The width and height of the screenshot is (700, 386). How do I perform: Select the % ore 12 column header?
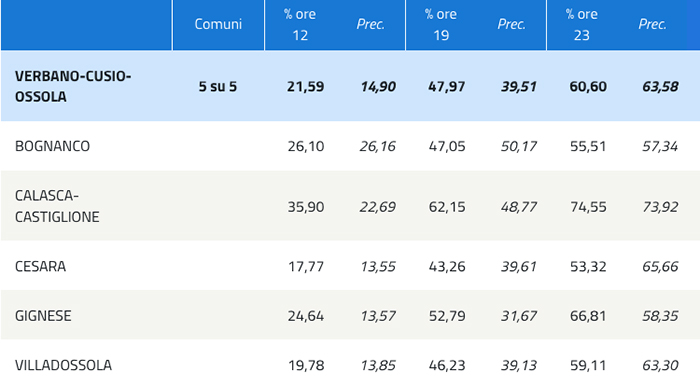tap(300, 25)
